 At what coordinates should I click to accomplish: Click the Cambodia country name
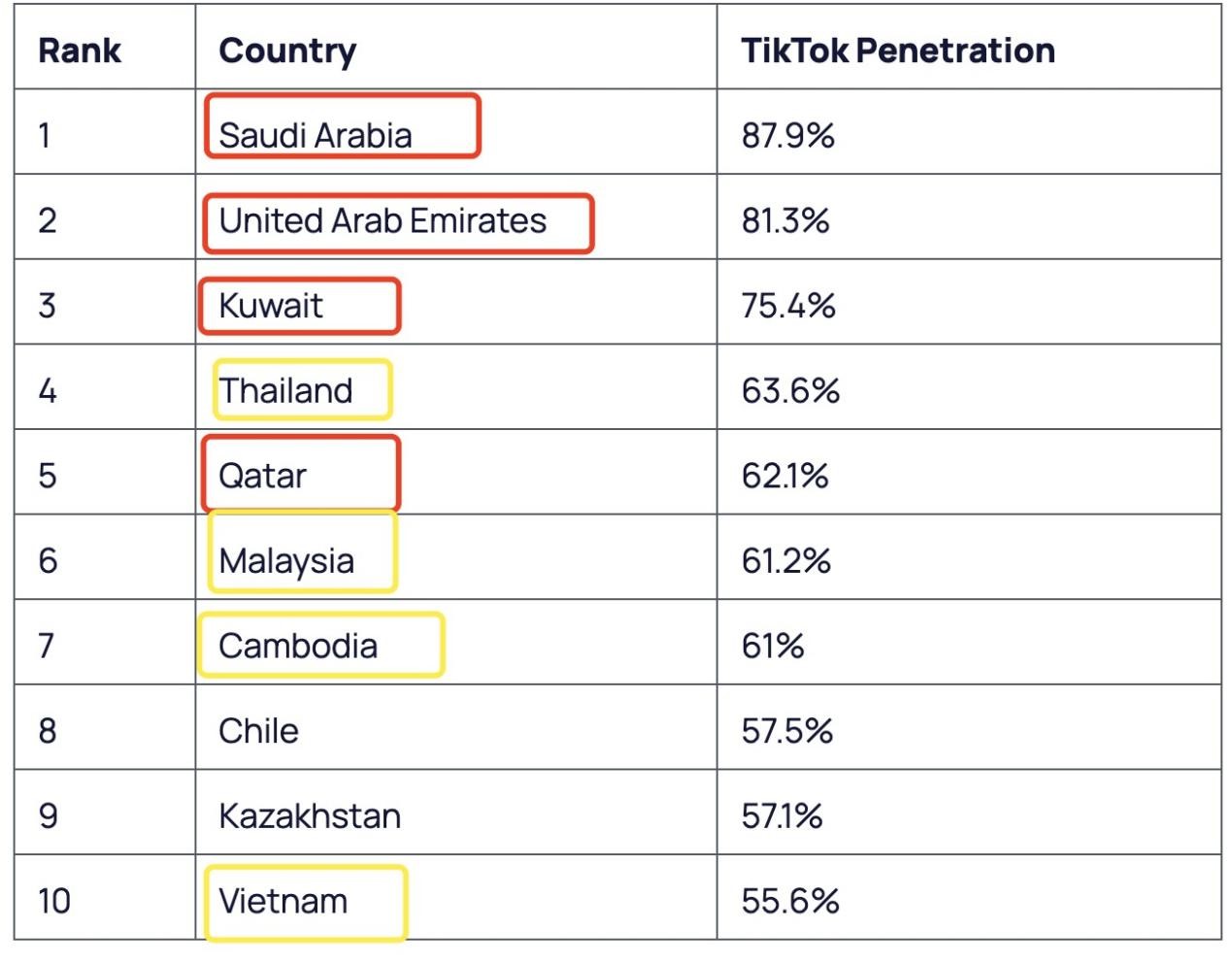coord(298,646)
